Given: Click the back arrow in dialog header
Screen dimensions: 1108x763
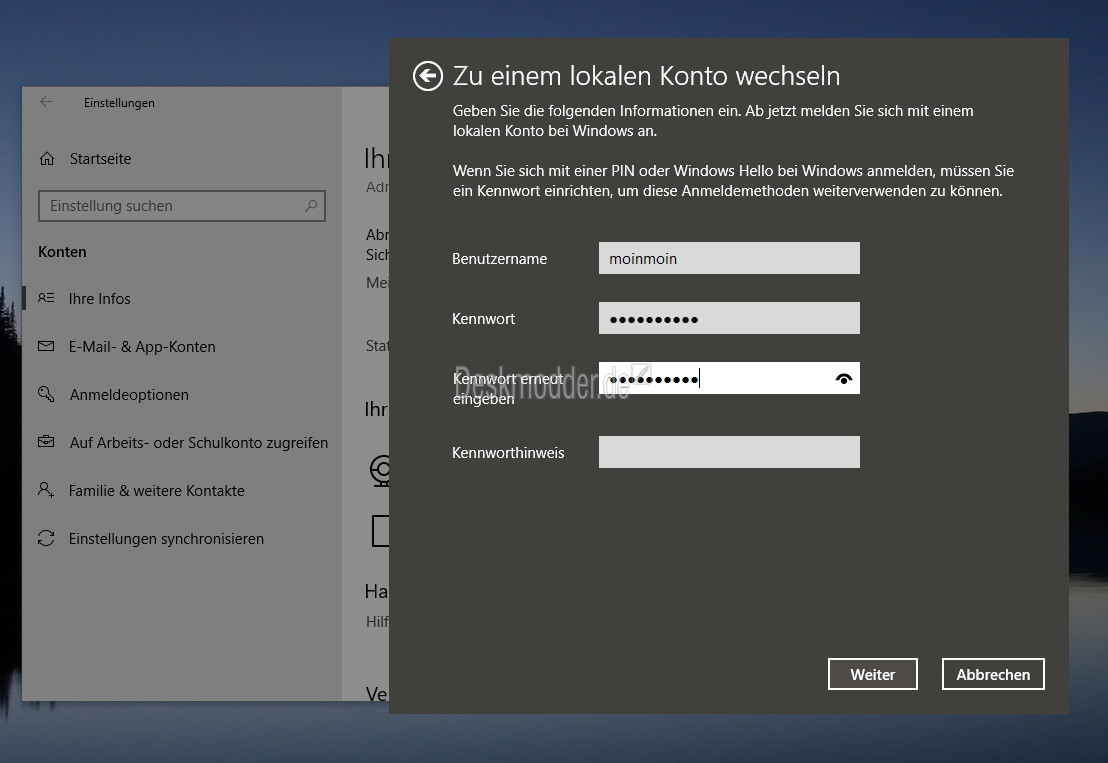Looking at the screenshot, I should tap(428, 76).
